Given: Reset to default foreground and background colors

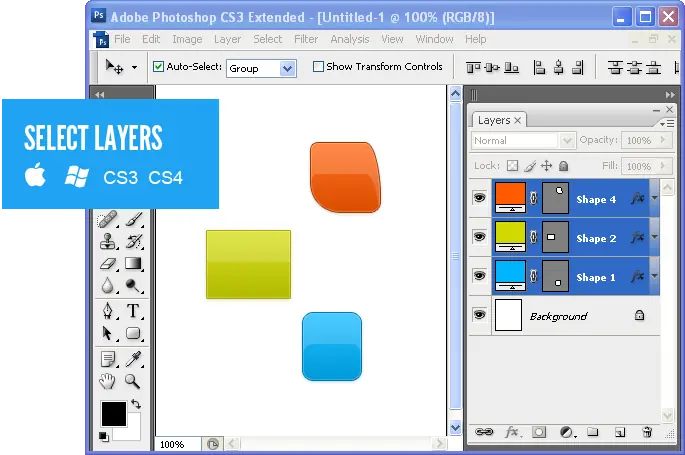Looking at the screenshot, I should pyautogui.click(x=104, y=436).
